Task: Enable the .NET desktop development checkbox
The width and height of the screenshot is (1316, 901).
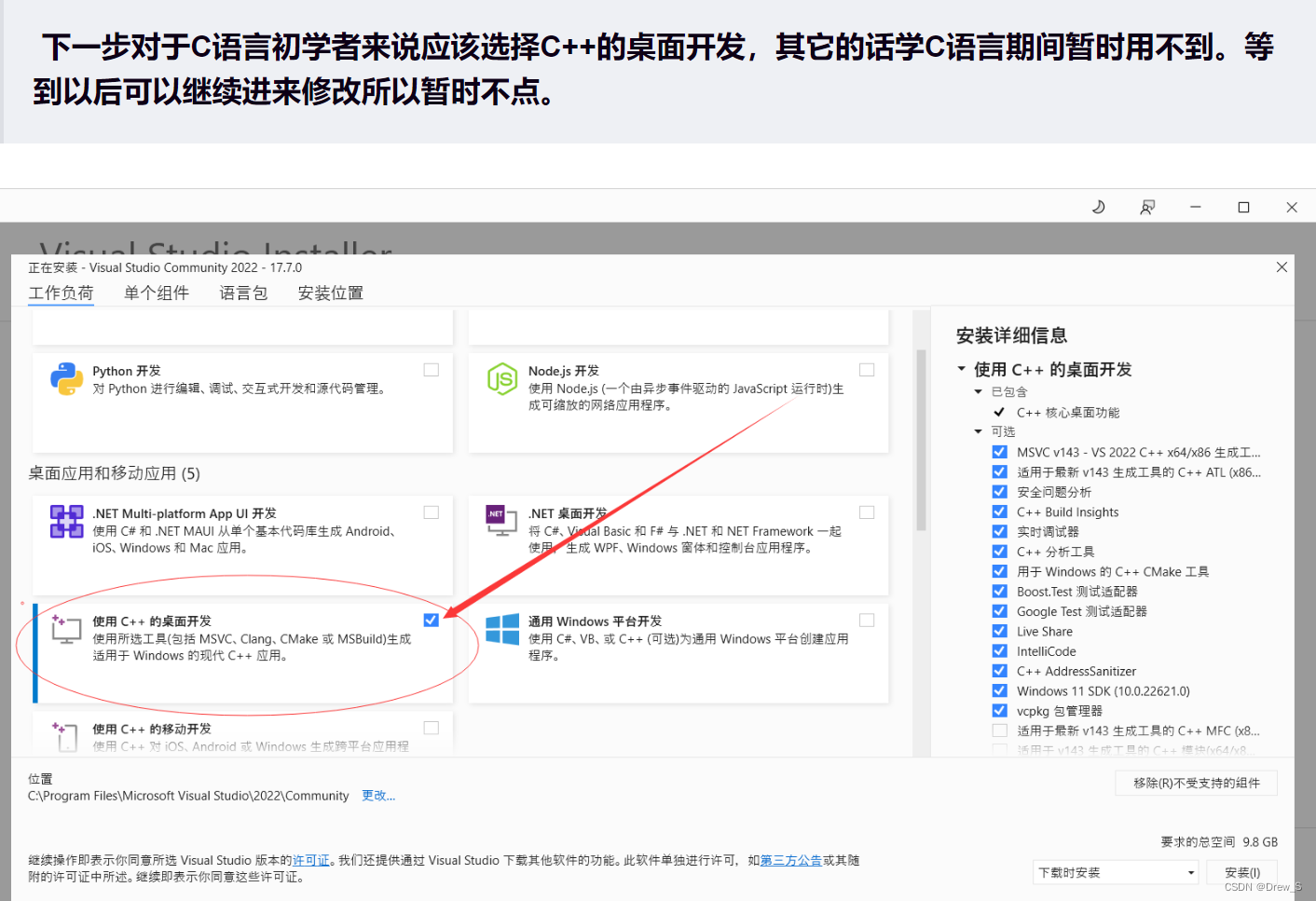Action: pos(867,512)
